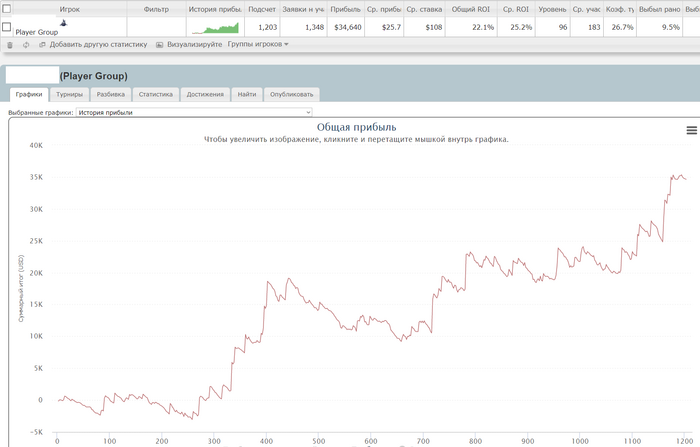Expand the 'Группы игроков' dropdown
This screenshot has width=700, height=447.
[x=258, y=44]
